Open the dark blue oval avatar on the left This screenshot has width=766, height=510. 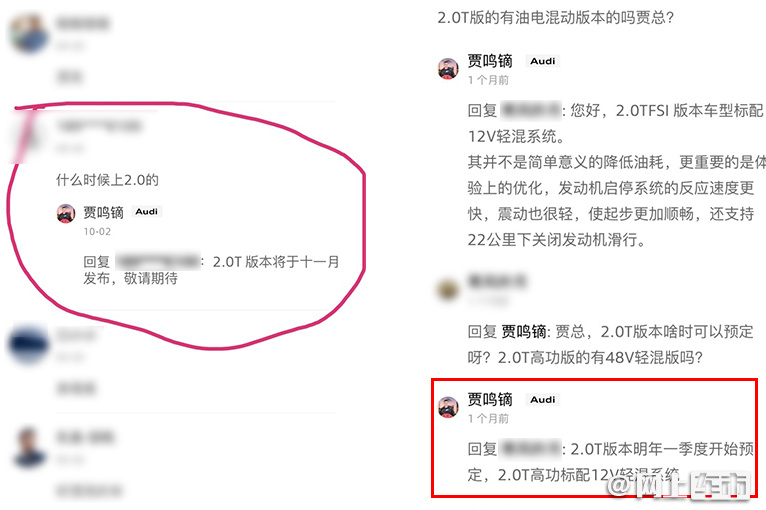coord(29,344)
